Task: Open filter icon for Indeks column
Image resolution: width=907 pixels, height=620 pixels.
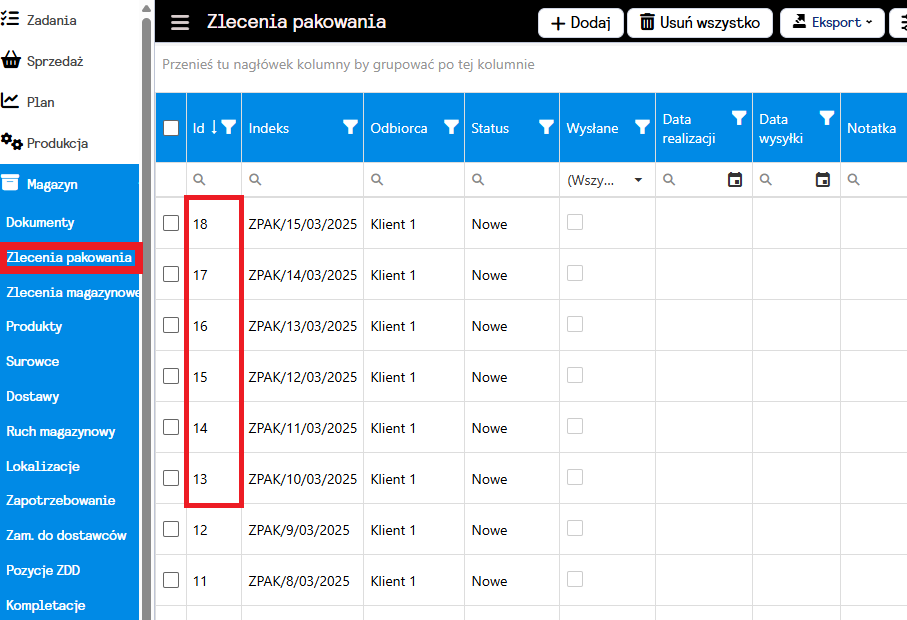Action: click(x=350, y=127)
